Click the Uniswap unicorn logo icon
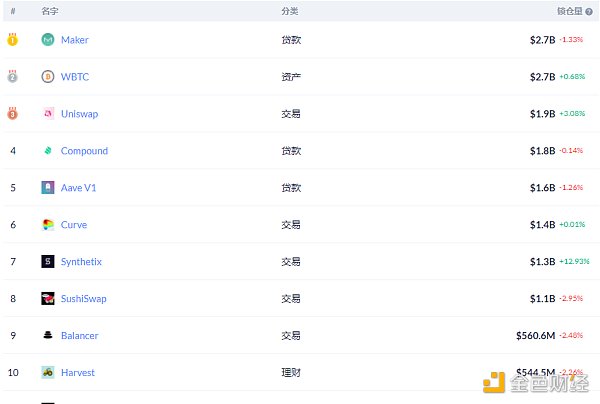 48,114
